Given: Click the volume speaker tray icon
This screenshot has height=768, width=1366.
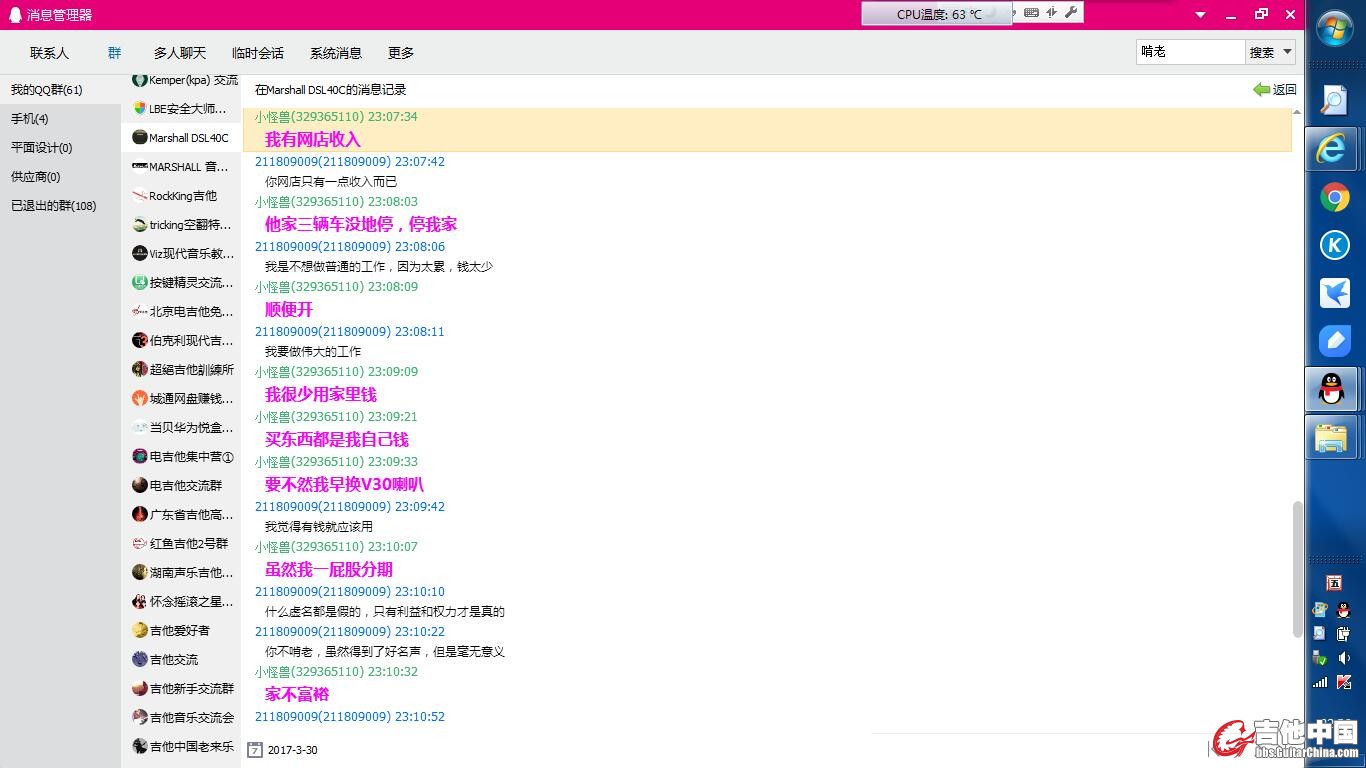Looking at the screenshot, I should tap(1344, 658).
